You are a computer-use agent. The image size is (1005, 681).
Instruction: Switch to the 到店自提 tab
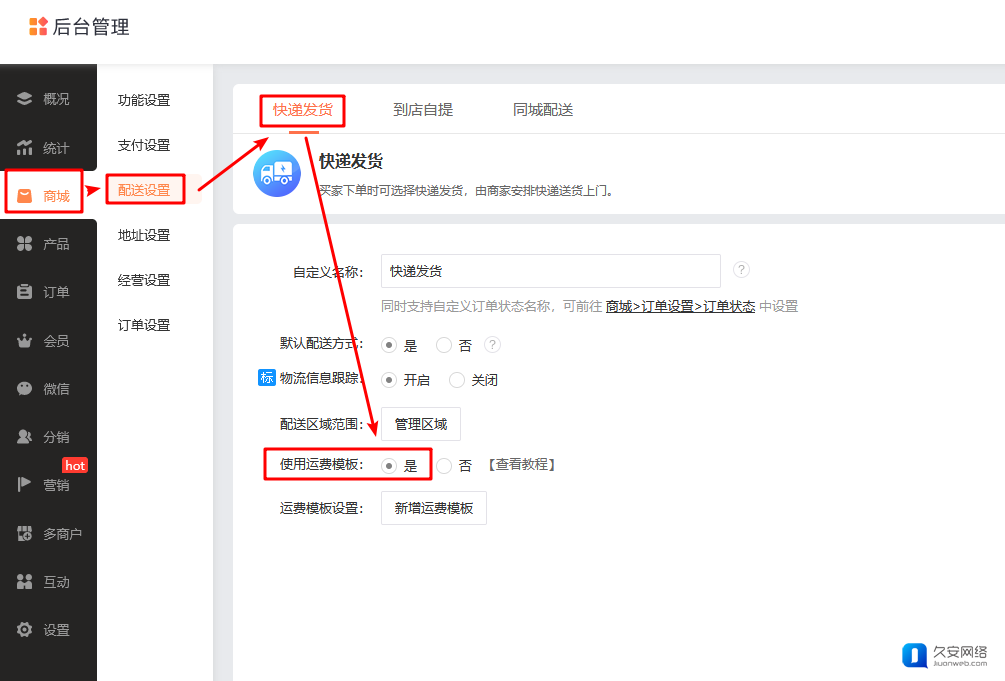[423, 110]
